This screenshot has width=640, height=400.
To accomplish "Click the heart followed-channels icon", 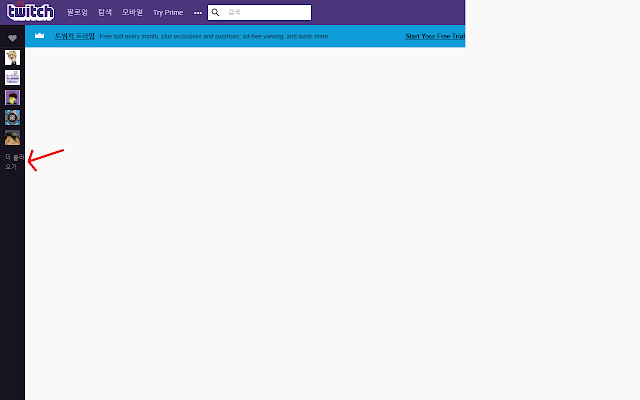I will [x=12, y=38].
